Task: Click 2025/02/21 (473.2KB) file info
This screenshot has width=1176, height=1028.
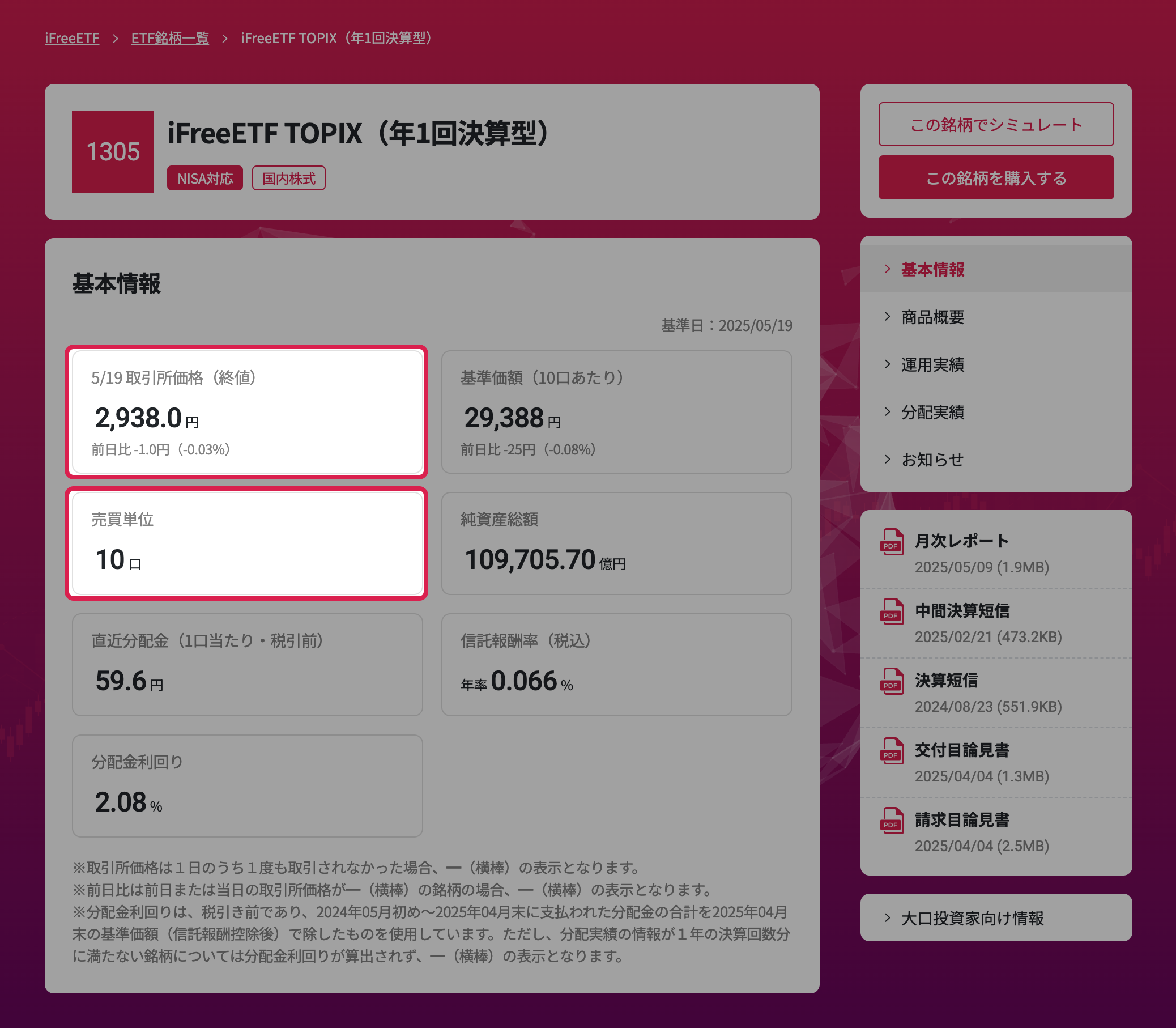Action: point(988,638)
